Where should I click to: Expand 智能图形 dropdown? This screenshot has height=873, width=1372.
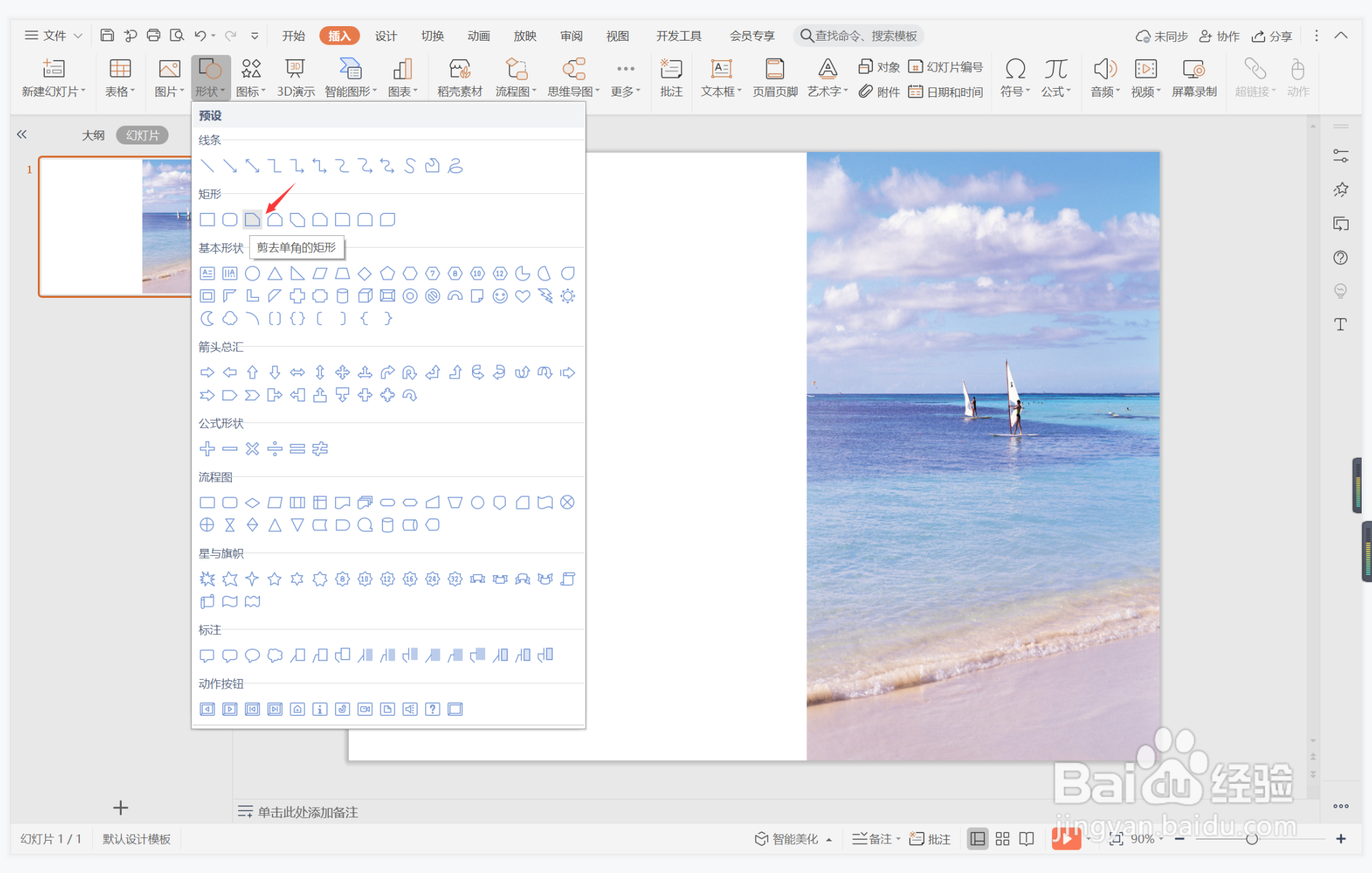tap(351, 78)
